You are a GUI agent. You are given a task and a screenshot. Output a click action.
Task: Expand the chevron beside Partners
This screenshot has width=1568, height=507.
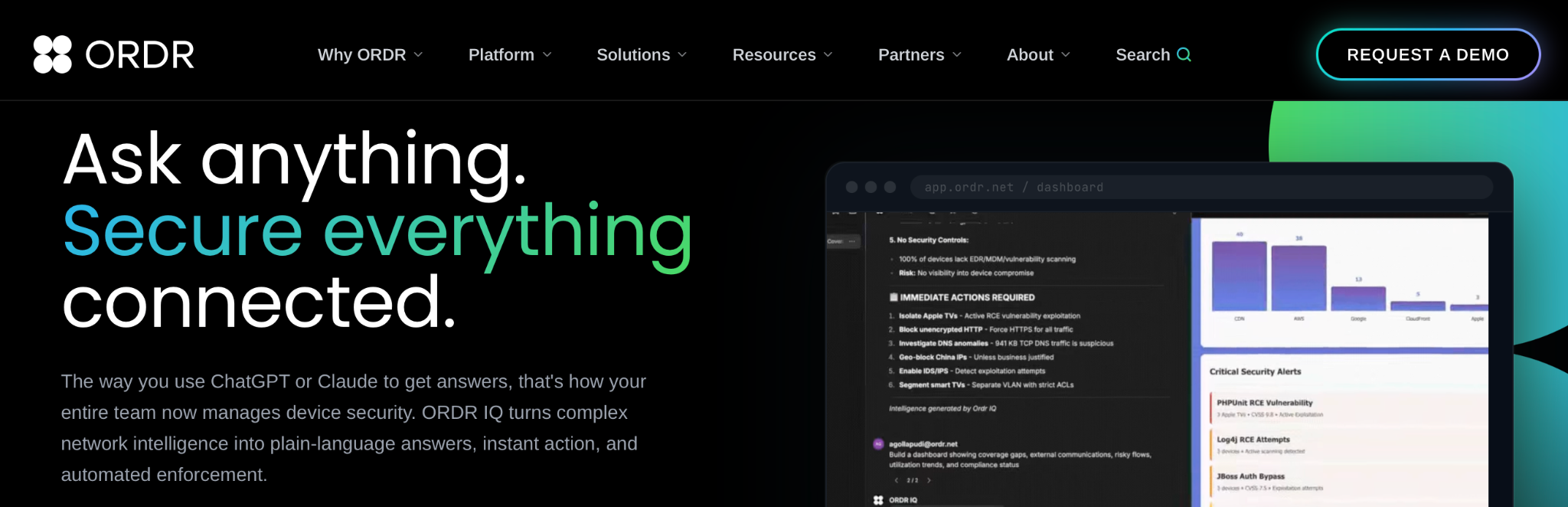pos(956,55)
